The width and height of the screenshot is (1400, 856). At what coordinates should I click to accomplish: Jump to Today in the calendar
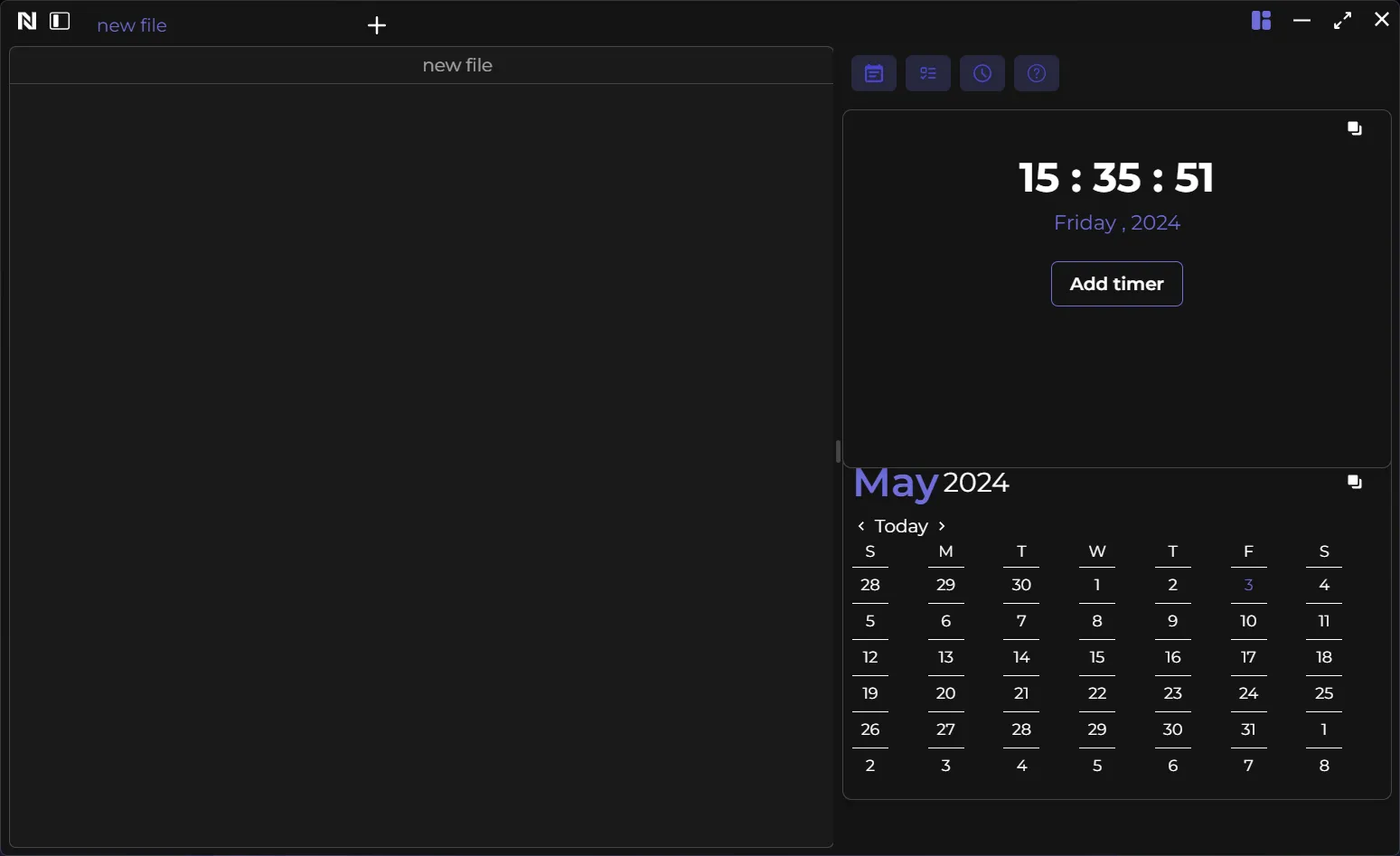click(x=901, y=526)
